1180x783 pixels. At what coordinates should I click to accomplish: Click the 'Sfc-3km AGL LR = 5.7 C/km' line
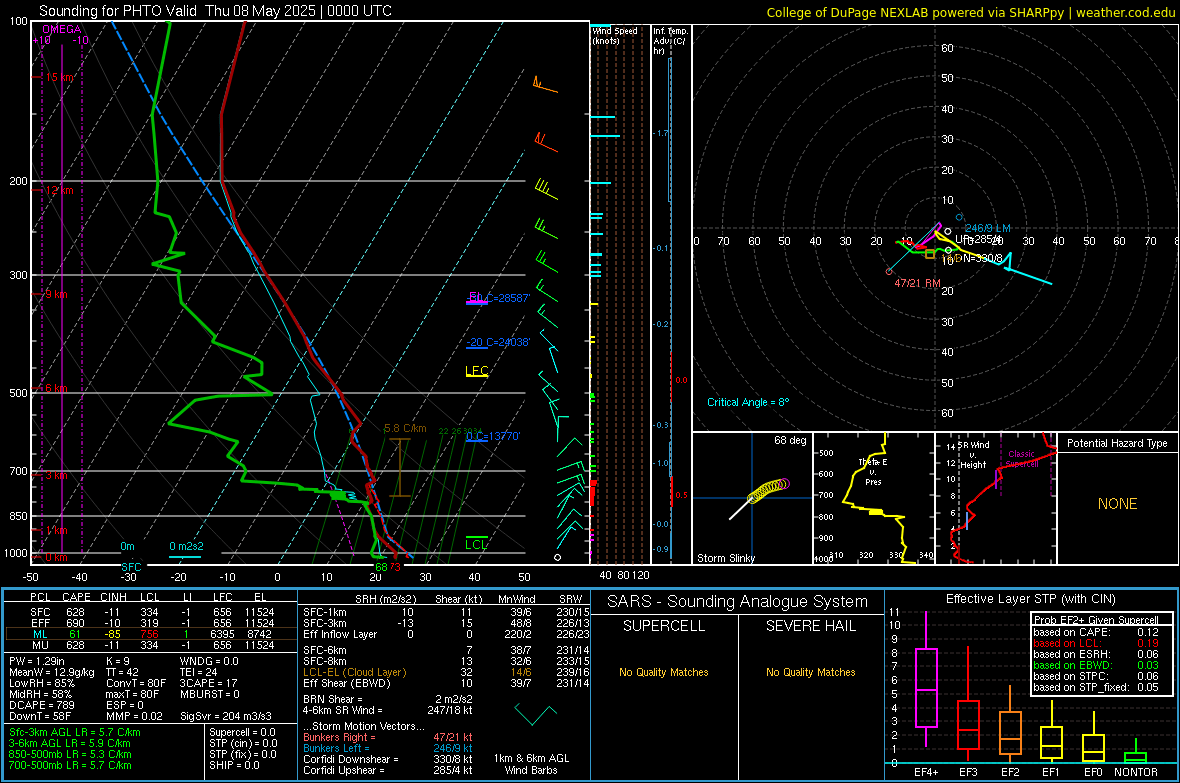(75, 732)
